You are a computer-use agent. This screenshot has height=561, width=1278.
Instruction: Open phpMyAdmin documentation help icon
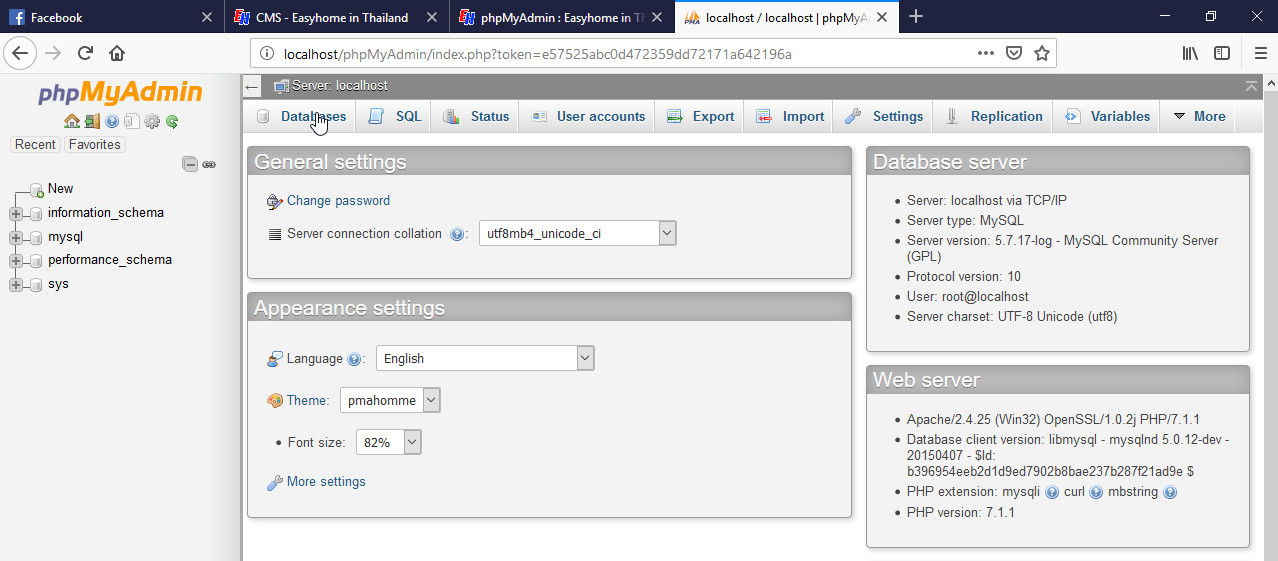[x=112, y=121]
